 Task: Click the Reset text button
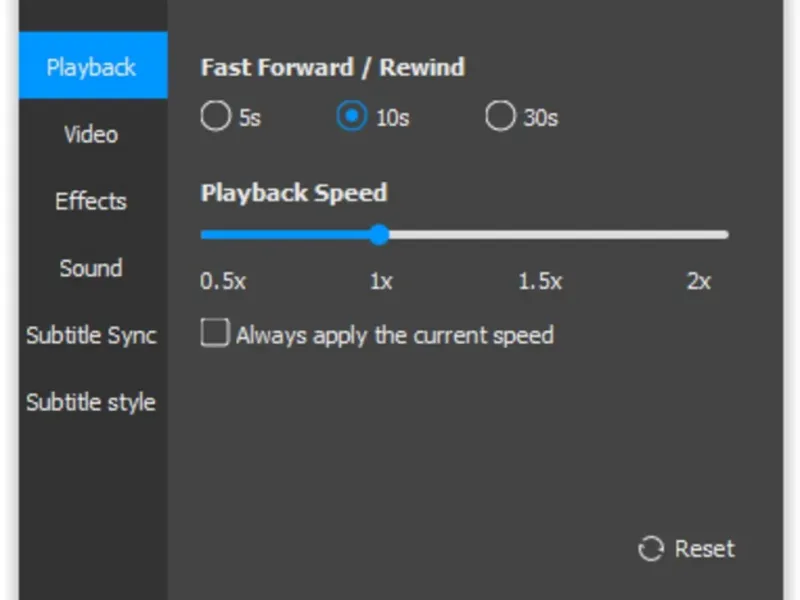coord(704,549)
